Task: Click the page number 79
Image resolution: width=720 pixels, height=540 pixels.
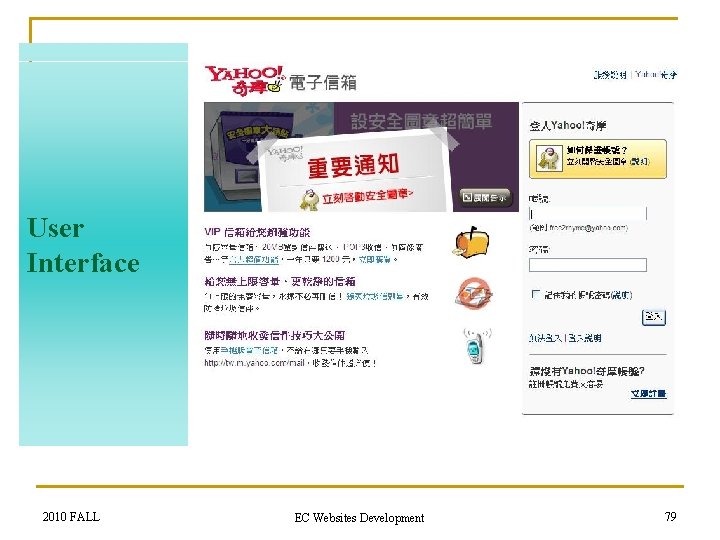Action: point(670,517)
